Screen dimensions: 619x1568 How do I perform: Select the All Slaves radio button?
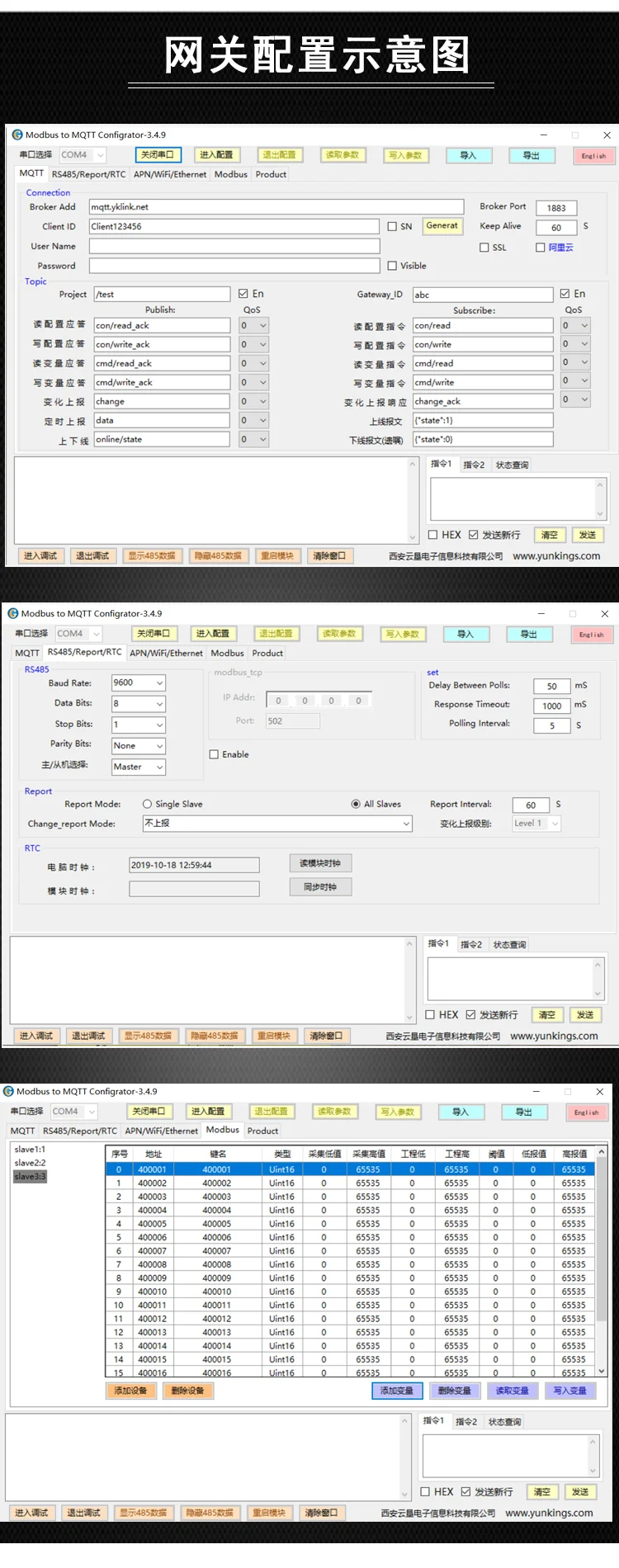(x=357, y=804)
